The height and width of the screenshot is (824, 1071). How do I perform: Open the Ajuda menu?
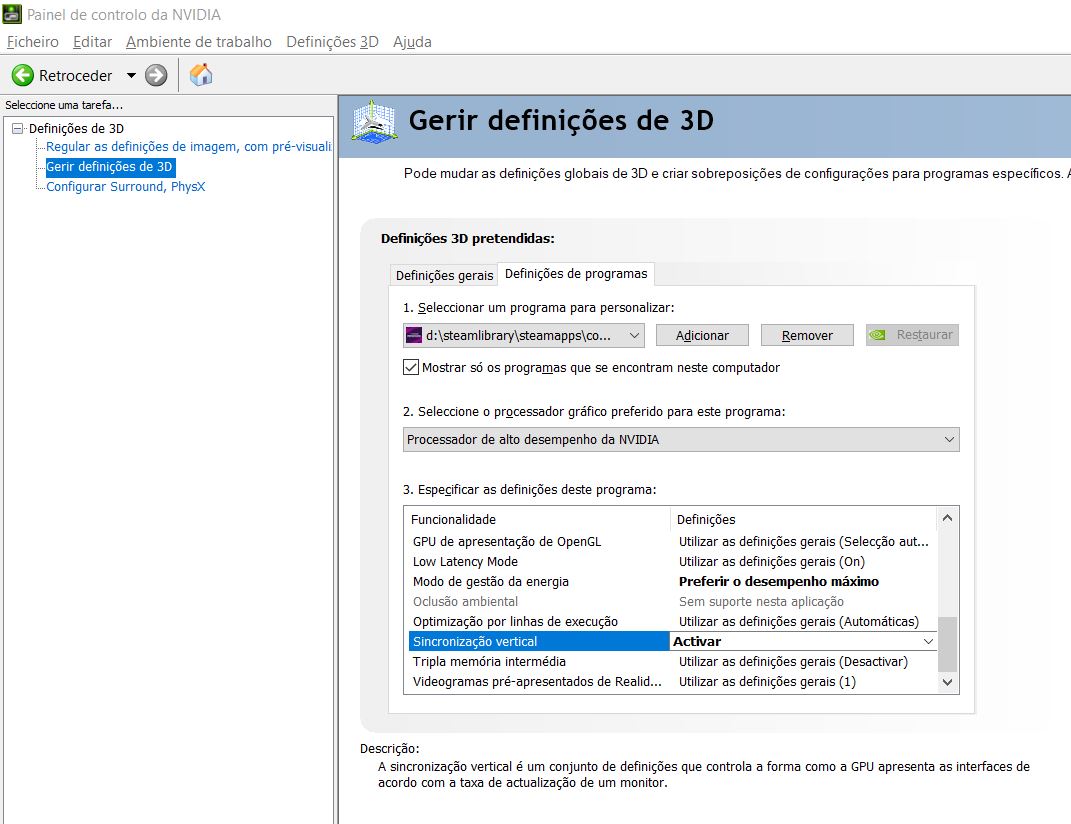(x=412, y=42)
